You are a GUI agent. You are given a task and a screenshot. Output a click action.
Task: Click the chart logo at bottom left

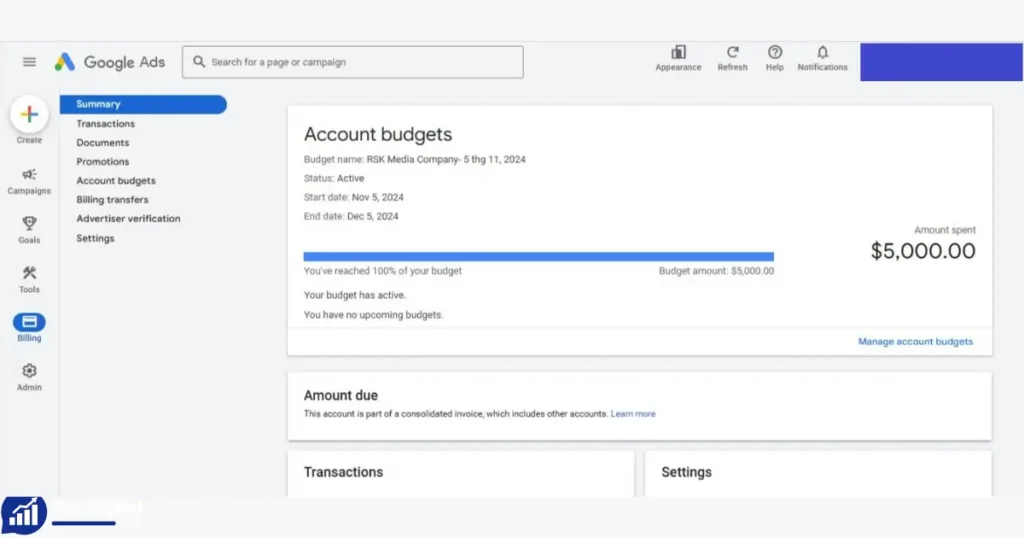point(24,515)
